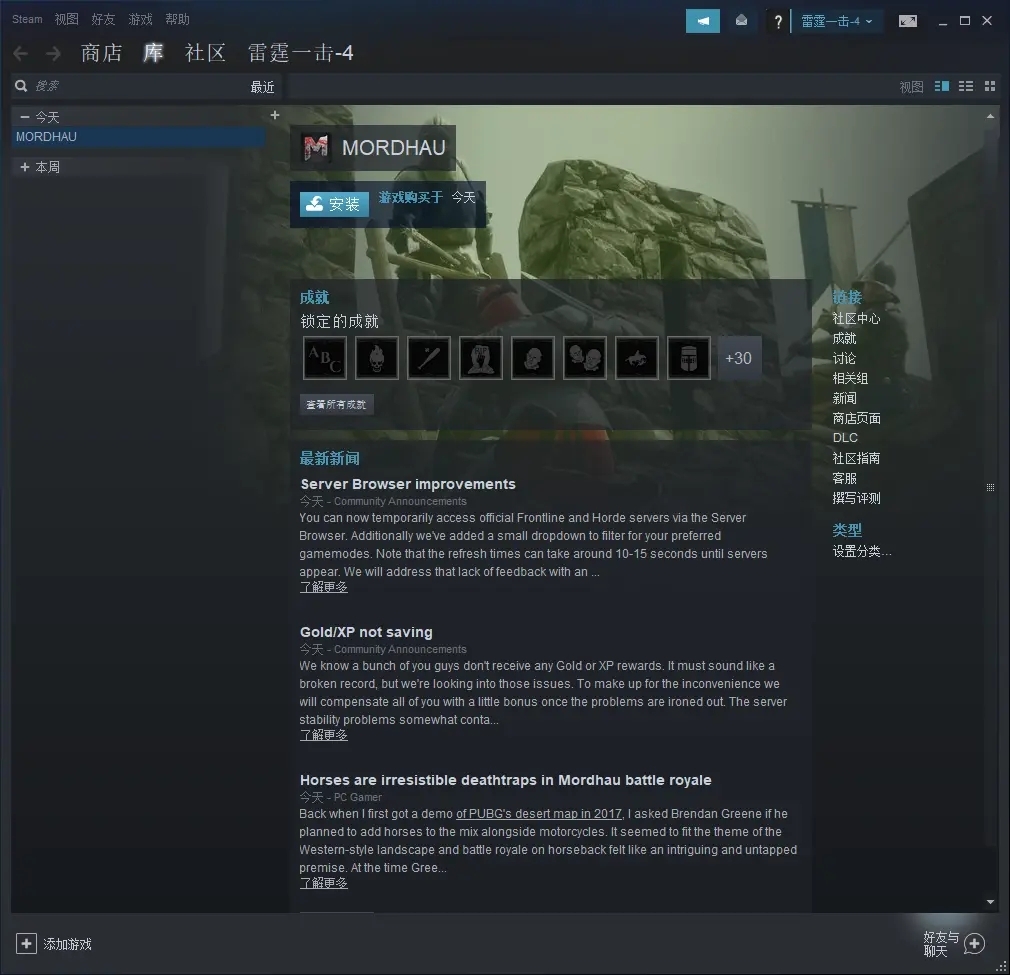This screenshot has height=975, width=1010.
Task: Open the 撰写评测 link
Action: 856,498
